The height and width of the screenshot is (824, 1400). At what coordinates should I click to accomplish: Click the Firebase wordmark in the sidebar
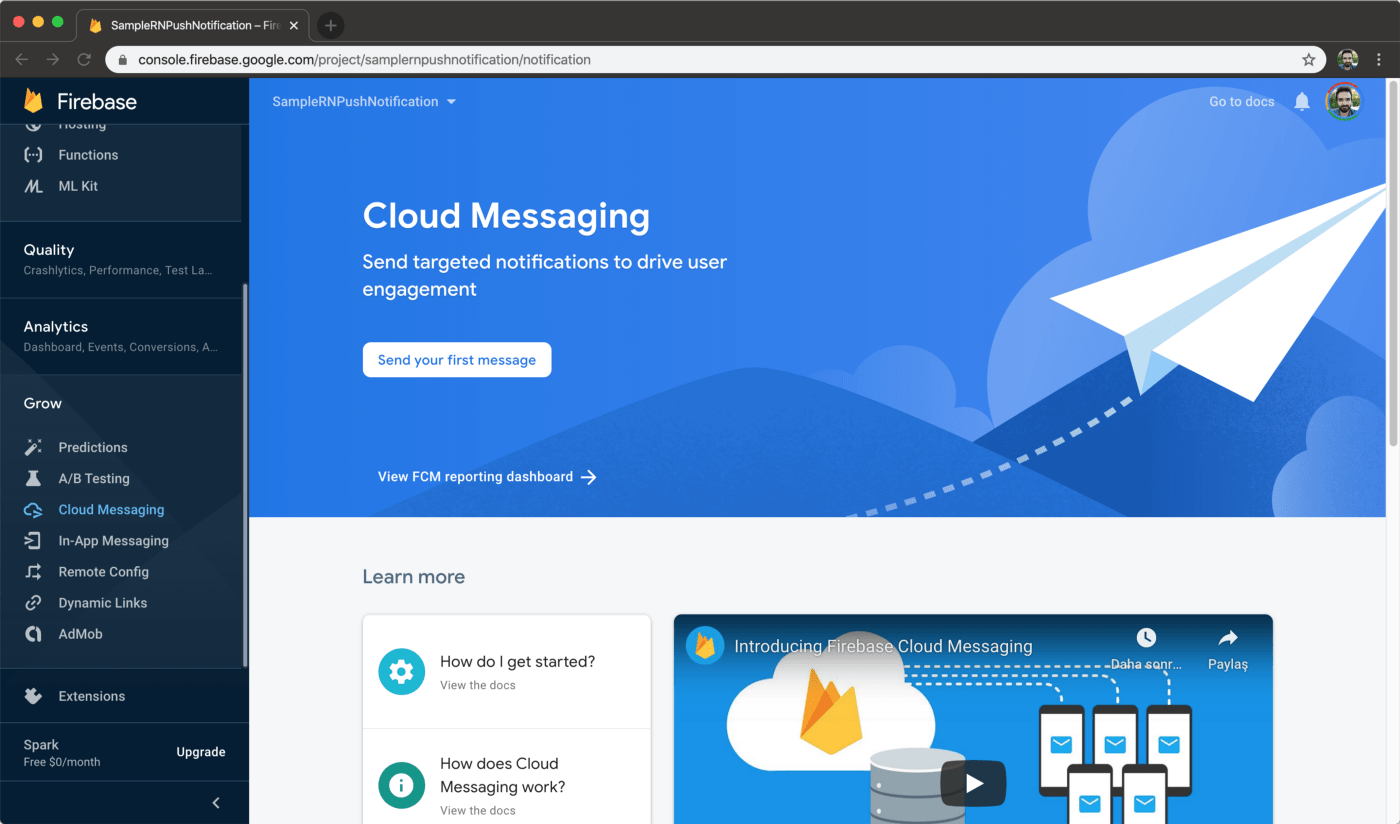tap(97, 101)
